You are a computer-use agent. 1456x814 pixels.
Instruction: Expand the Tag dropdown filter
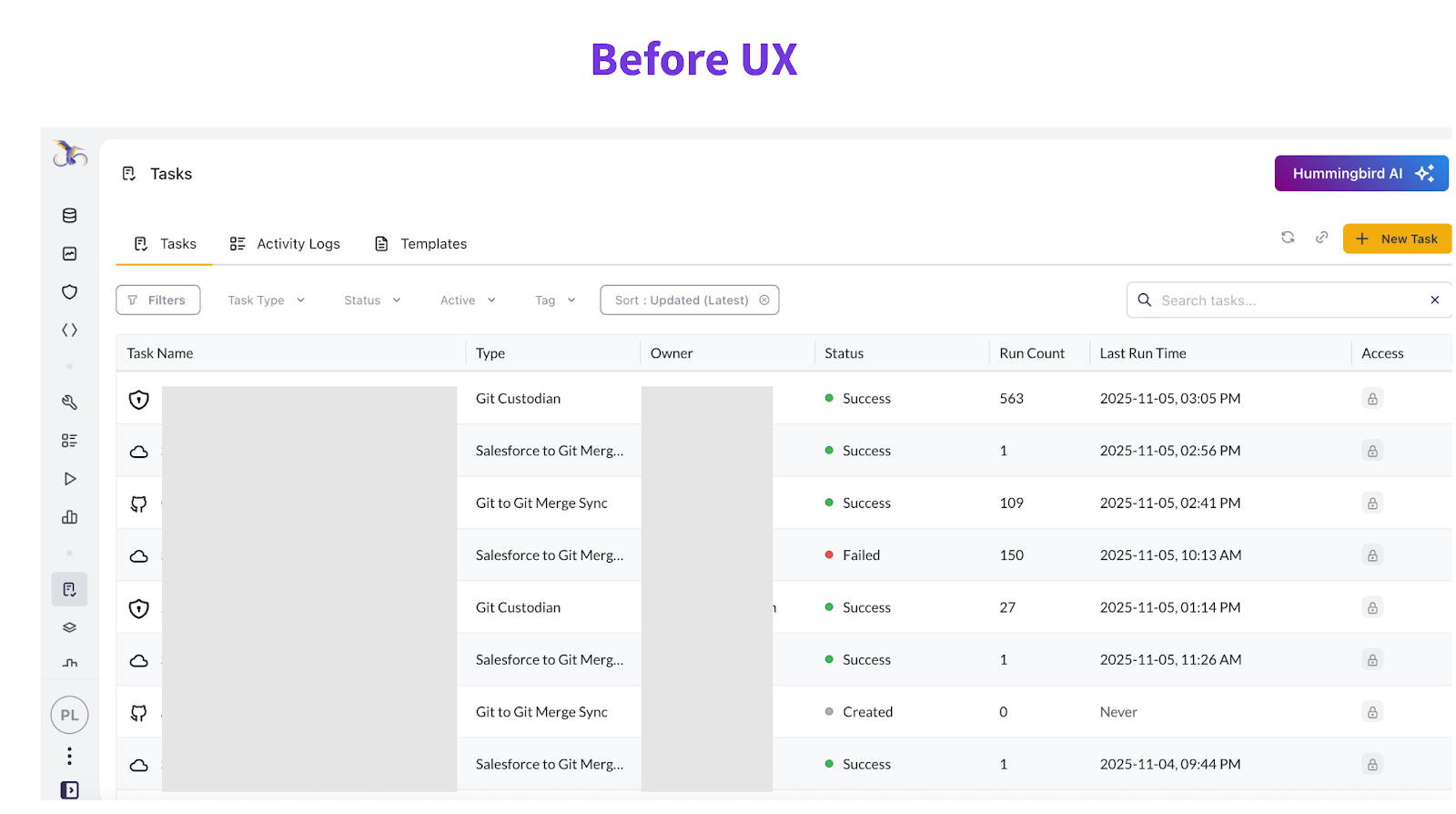tap(555, 300)
